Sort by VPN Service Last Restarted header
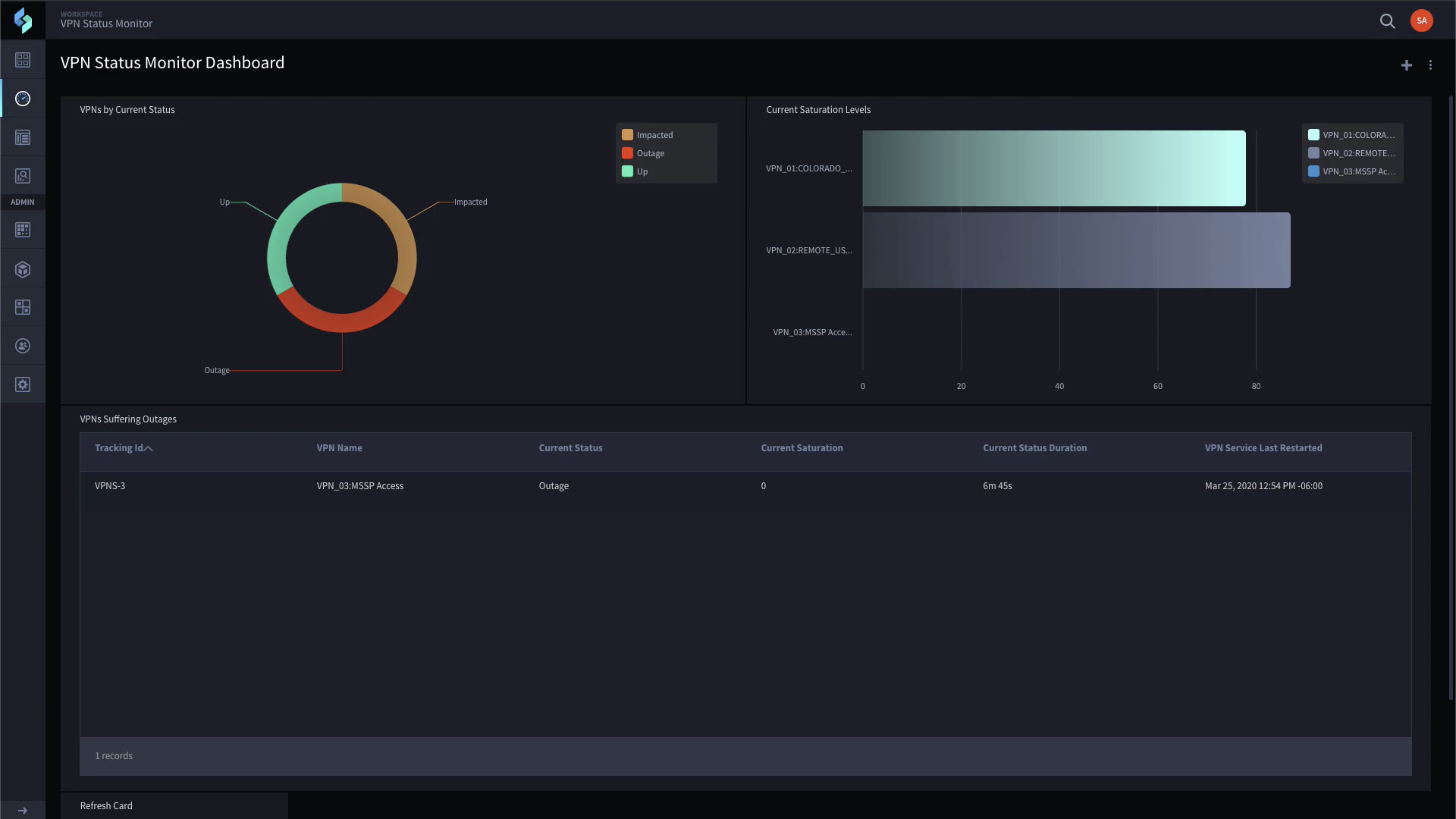 pyautogui.click(x=1263, y=448)
